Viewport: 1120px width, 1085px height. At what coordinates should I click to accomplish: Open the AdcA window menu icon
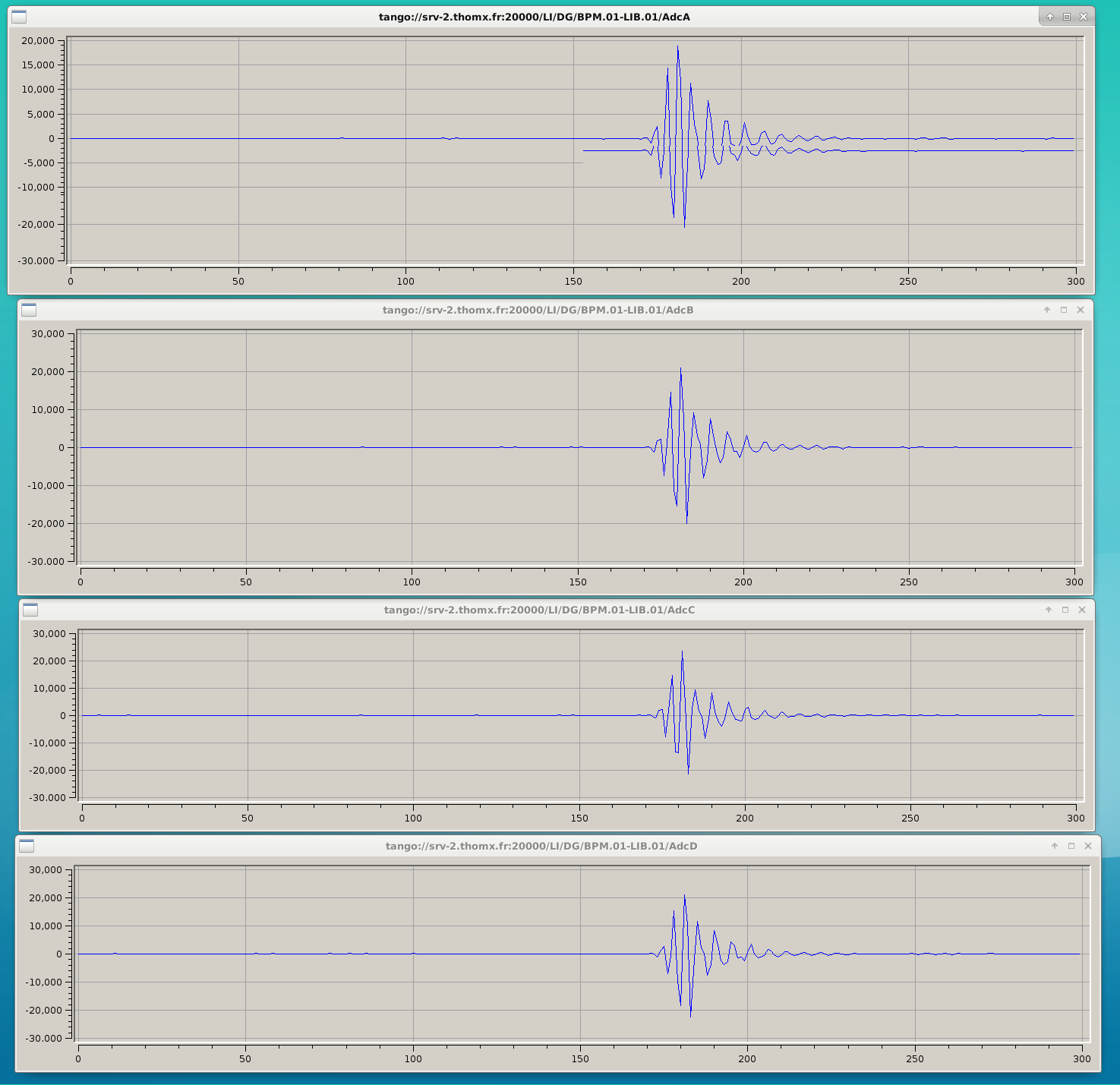coord(19,17)
